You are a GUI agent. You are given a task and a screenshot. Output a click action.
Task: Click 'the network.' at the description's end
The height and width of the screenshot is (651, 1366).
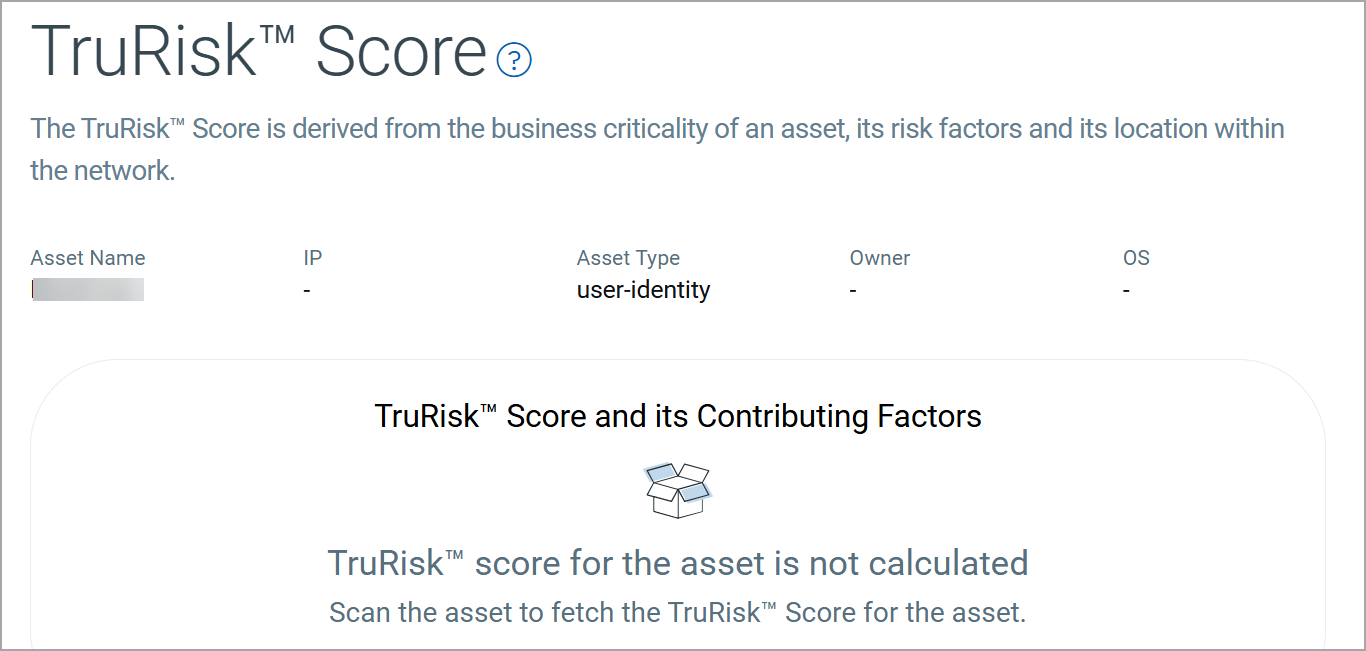click(103, 170)
